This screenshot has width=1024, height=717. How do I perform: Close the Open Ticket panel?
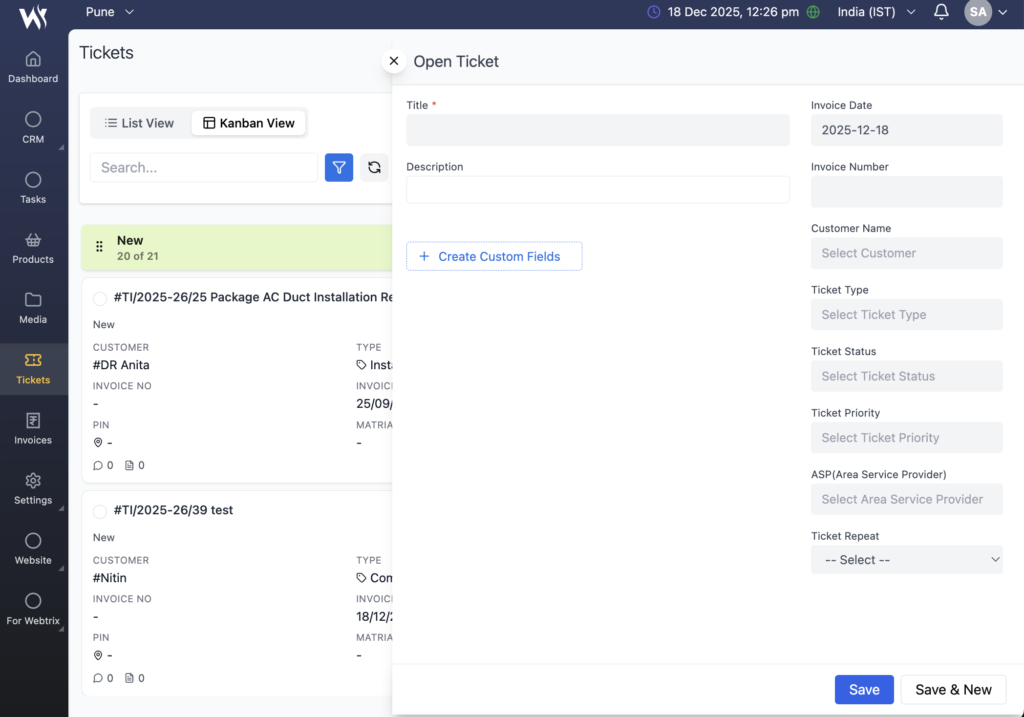pos(394,61)
